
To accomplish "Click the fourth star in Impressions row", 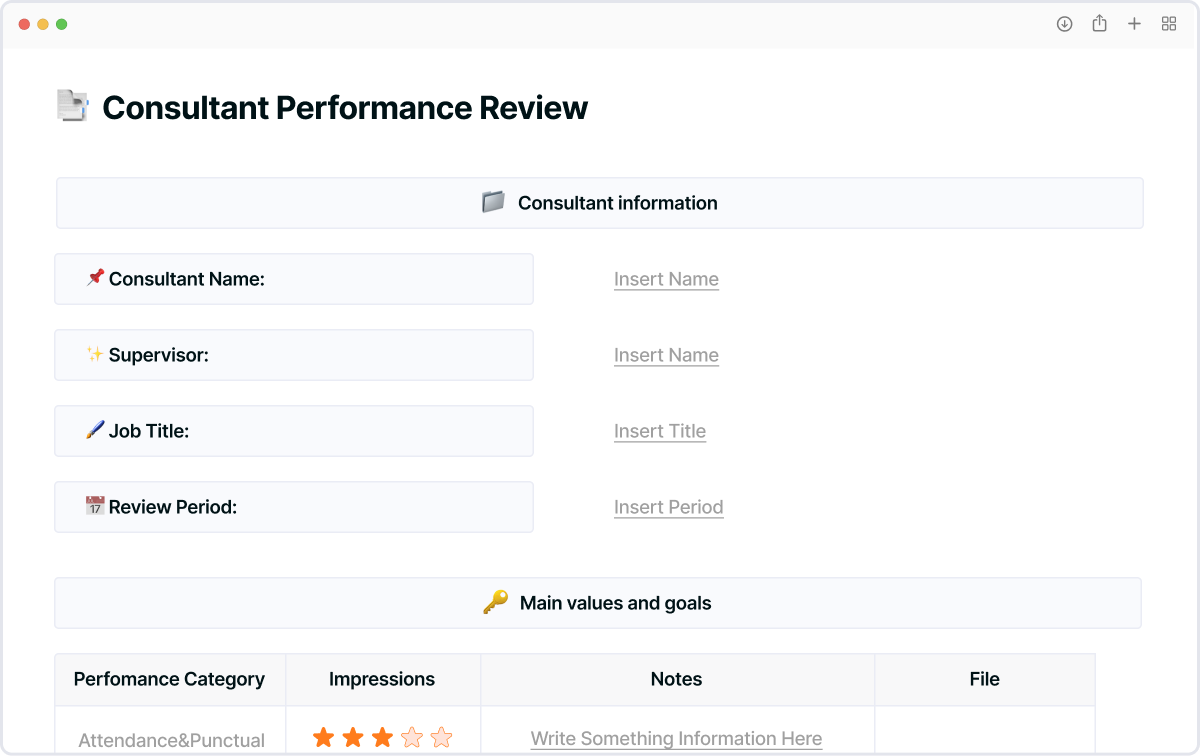I will pos(412,737).
